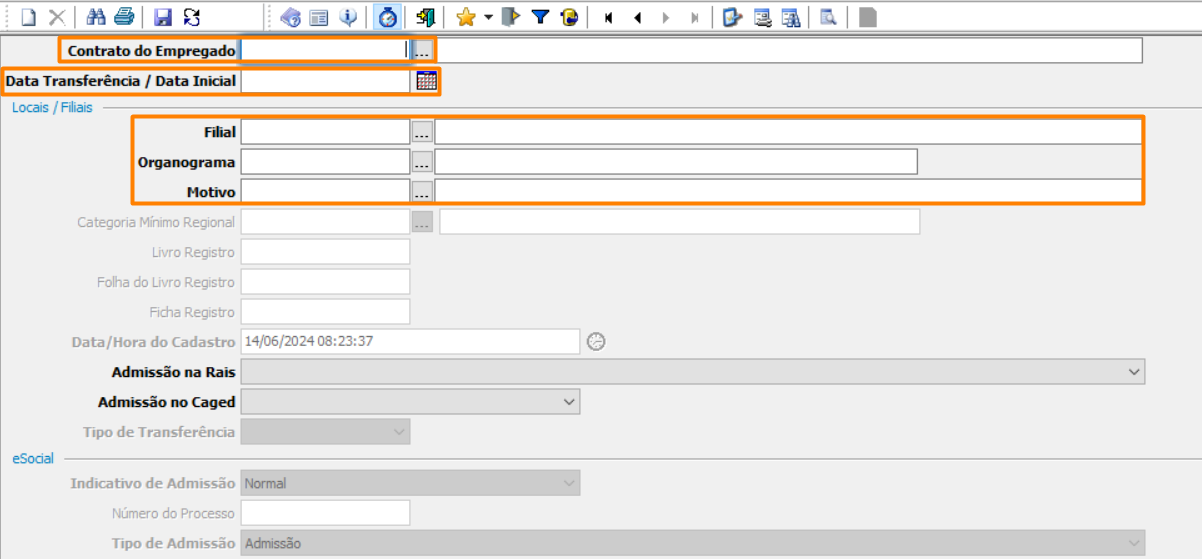Screen dimensions: 1202x559
Task: Click the door with arrow icon beside favorites
Action: [511, 17]
